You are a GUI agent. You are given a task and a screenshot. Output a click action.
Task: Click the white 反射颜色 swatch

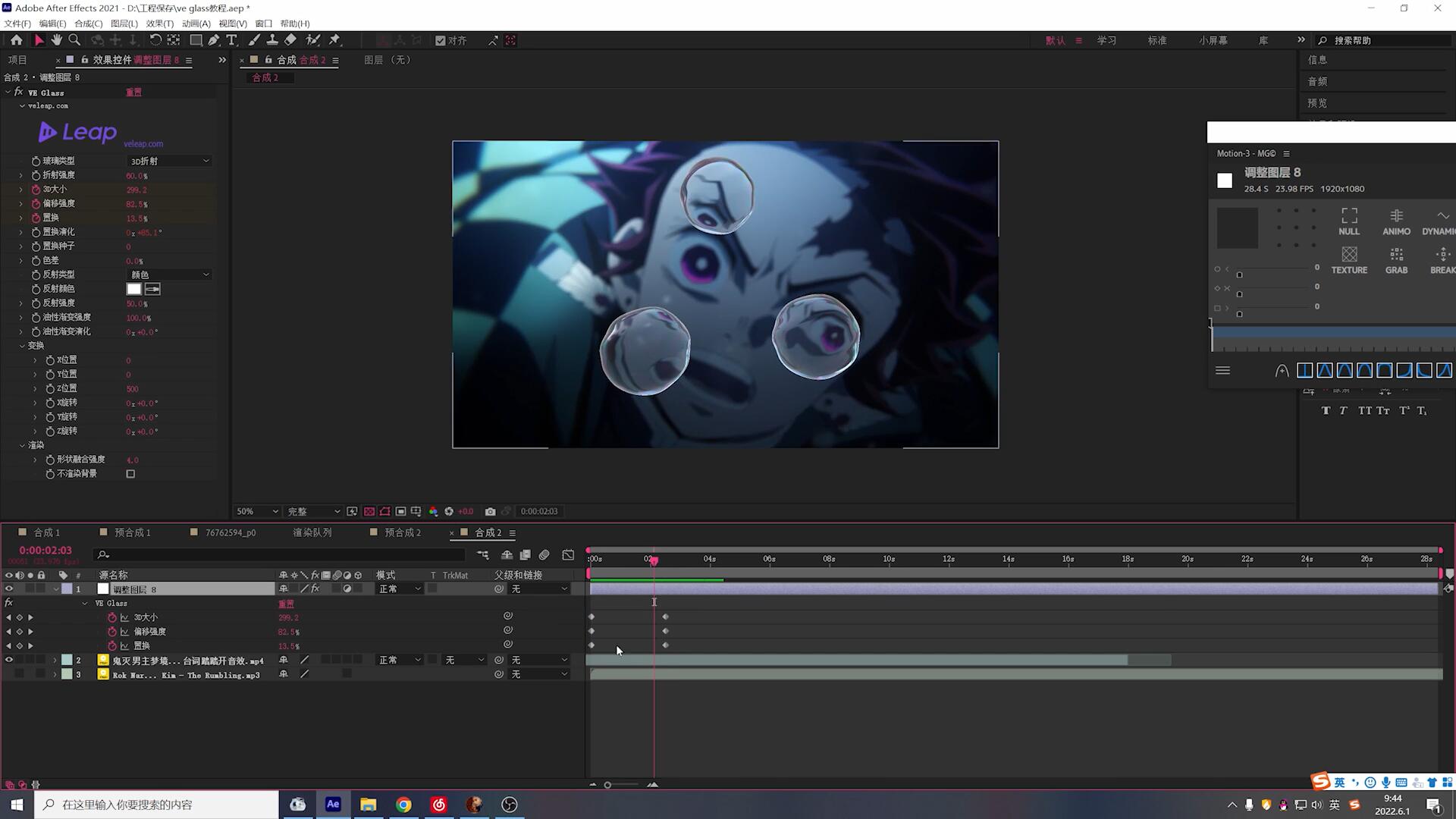(134, 289)
